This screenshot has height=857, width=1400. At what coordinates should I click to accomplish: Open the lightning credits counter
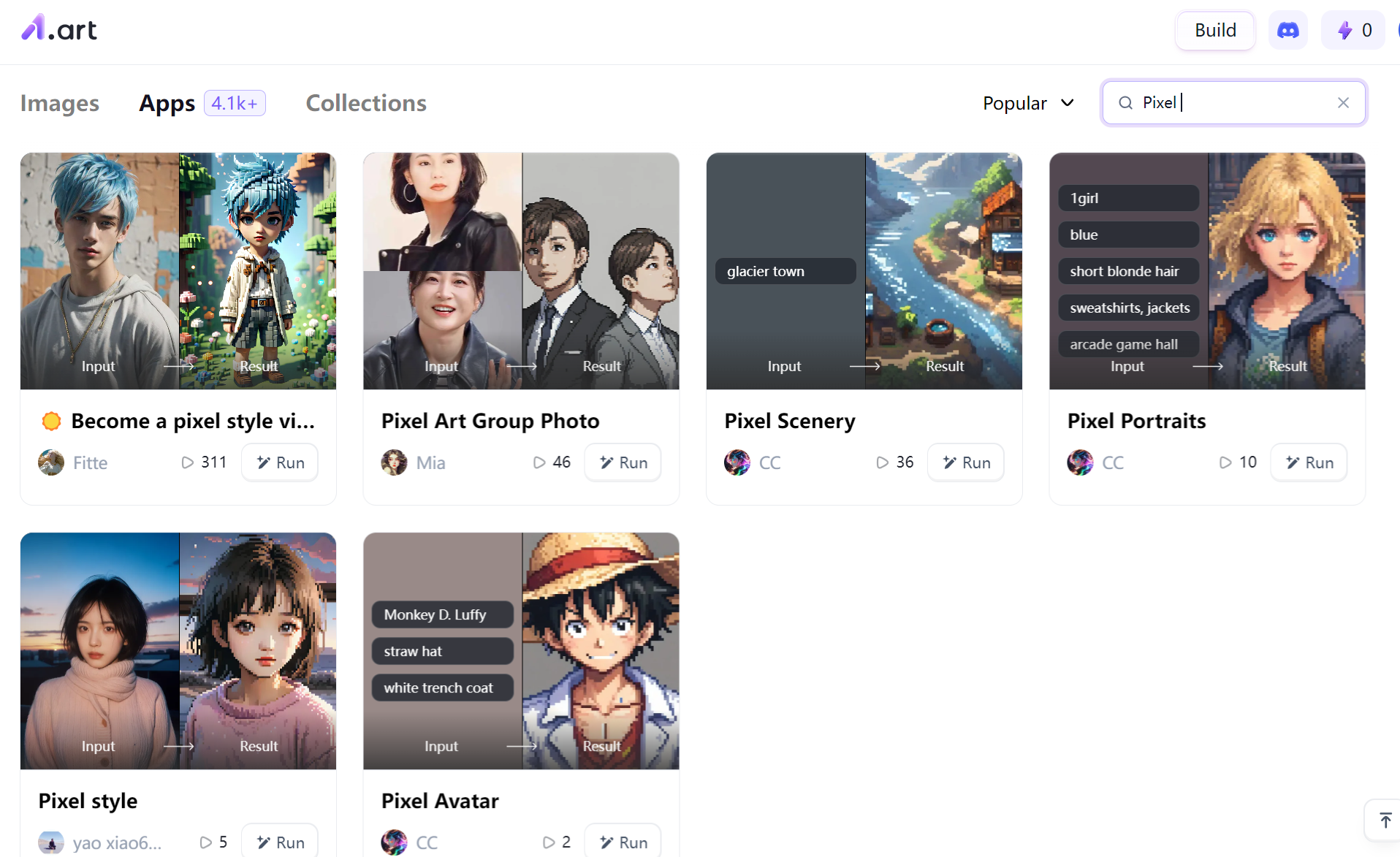(x=1353, y=31)
